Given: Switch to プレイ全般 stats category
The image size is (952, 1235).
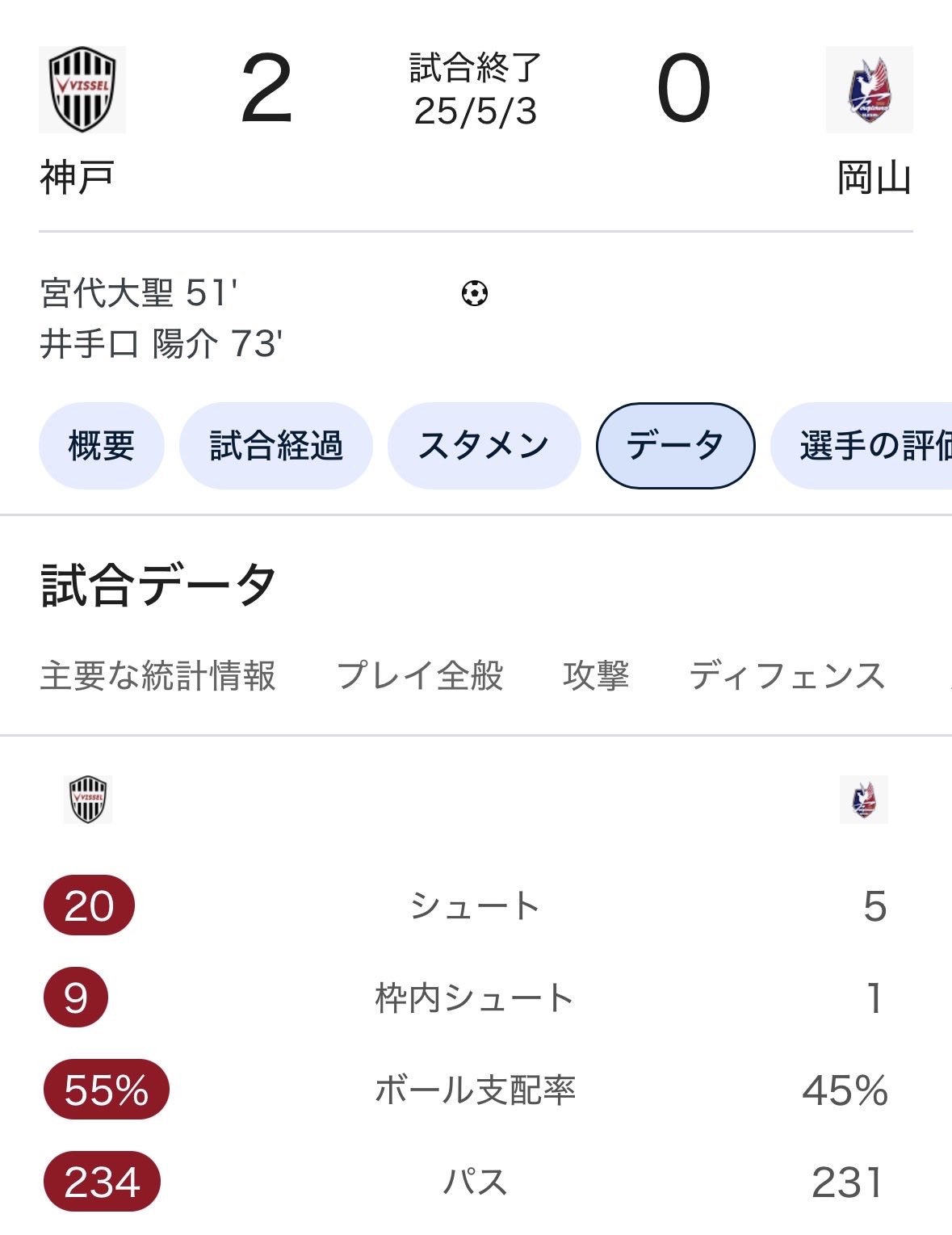Looking at the screenshot, I should tap(420, 675).
